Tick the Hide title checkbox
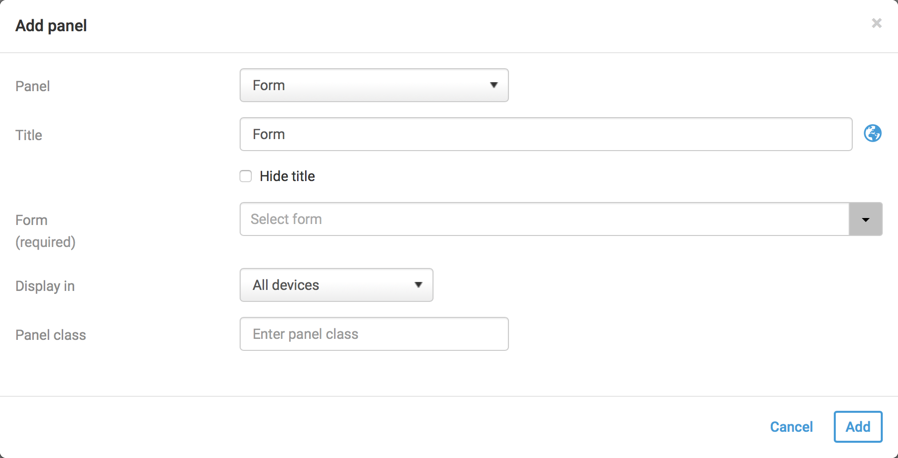Viewport: 898px width, 458px height. (x=246, y=176)
